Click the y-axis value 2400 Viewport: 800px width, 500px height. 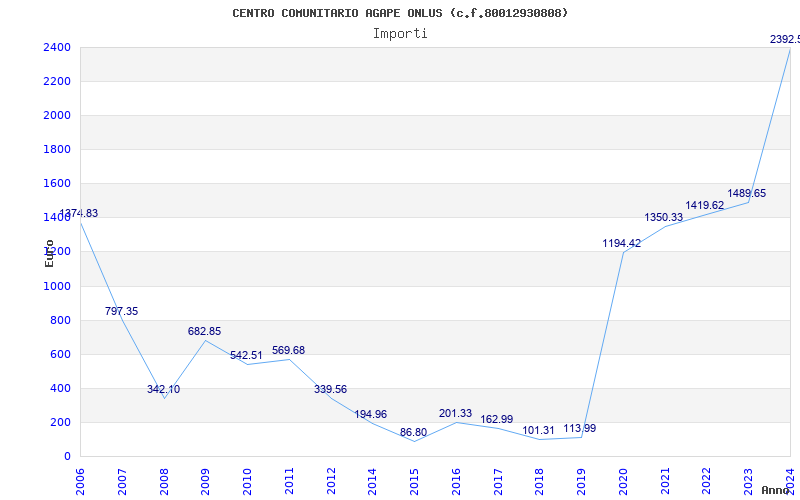[57, 47]
